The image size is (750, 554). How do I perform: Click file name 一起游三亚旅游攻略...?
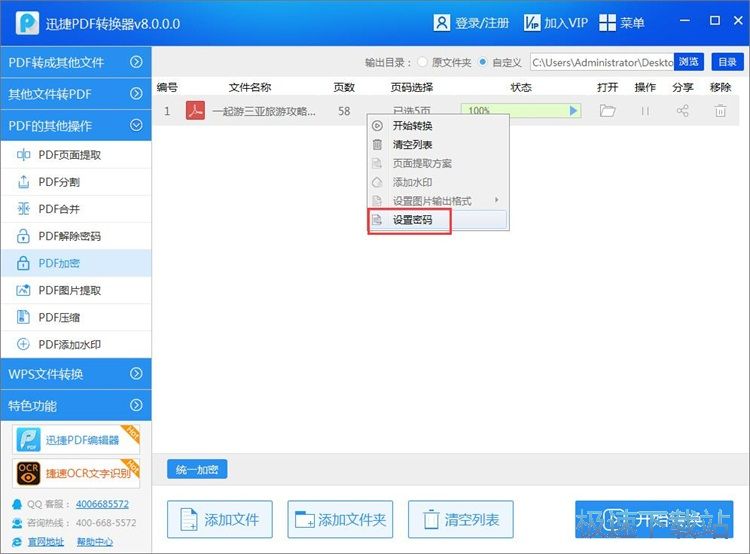[x=264, y=111]
